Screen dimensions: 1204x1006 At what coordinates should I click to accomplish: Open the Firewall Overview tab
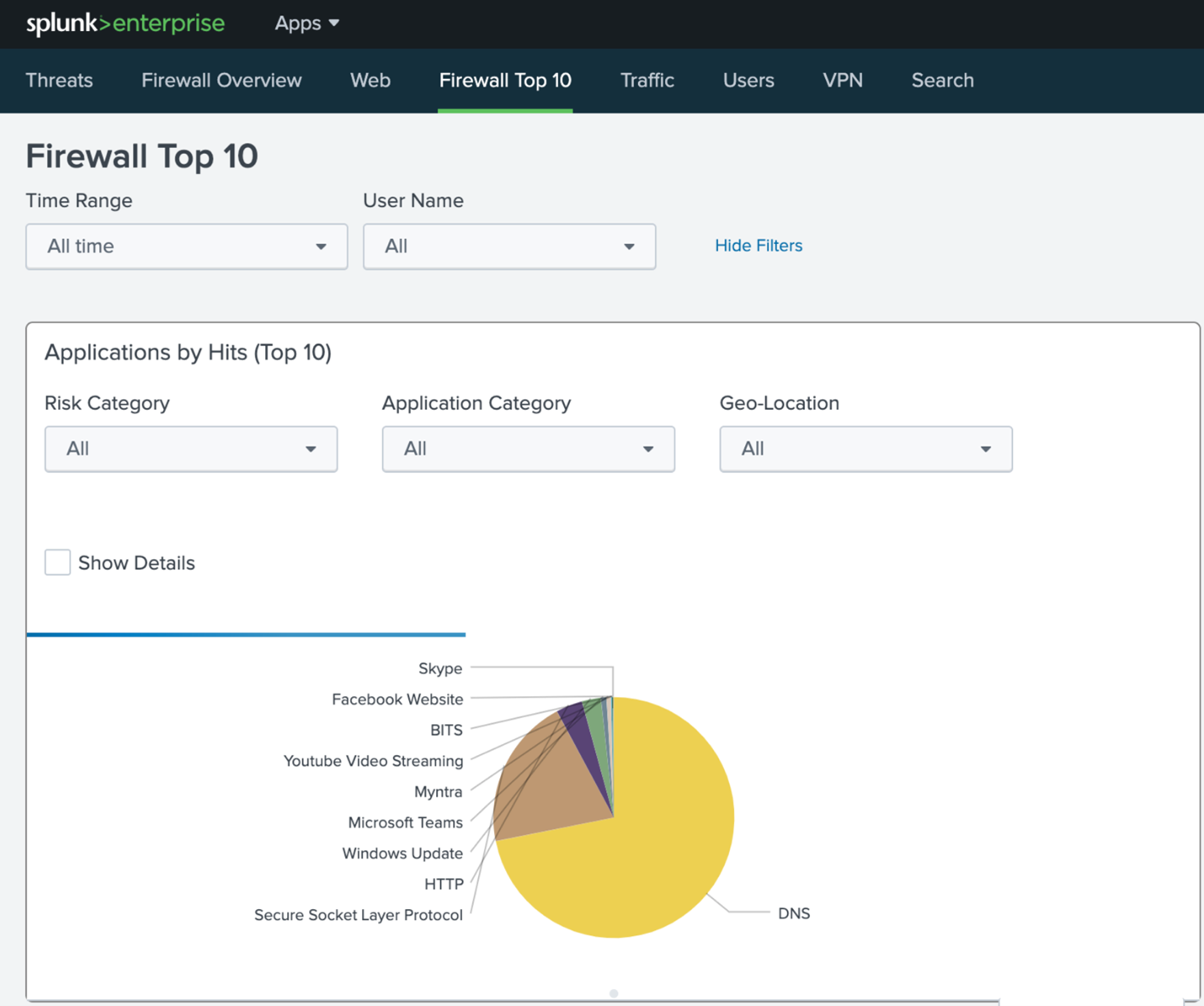tap(221, 80)
